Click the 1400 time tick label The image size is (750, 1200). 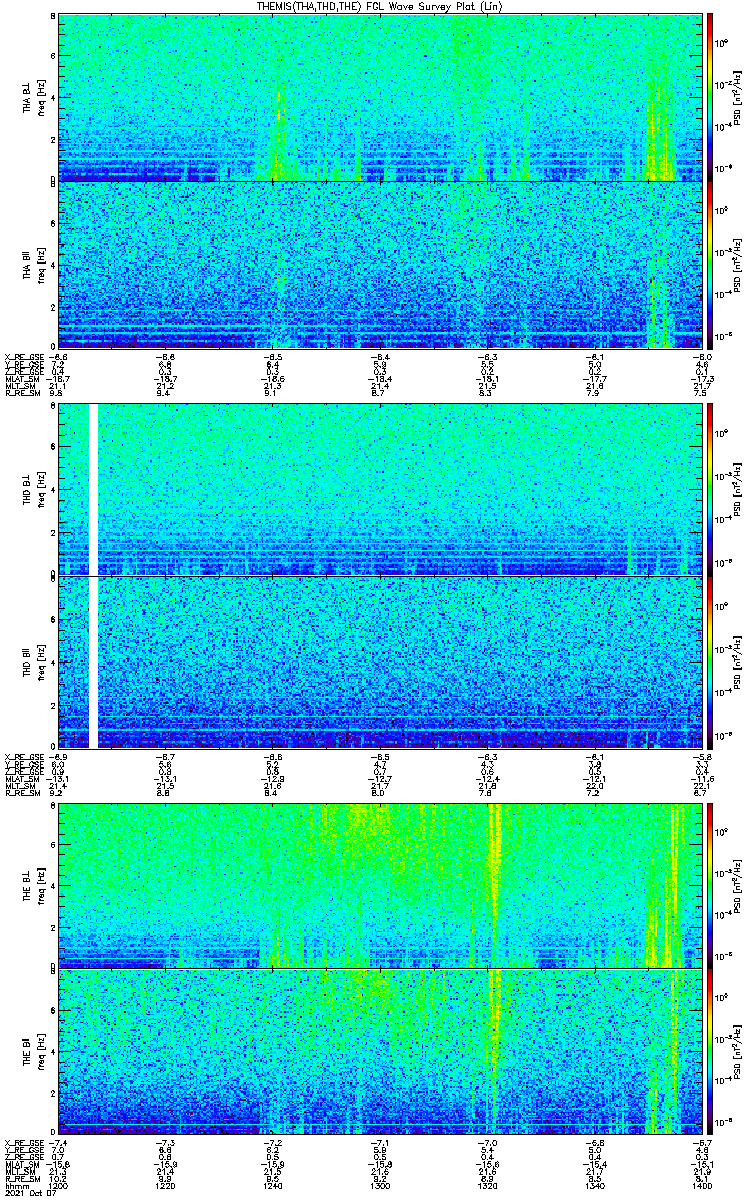[x=702, y=1185]
